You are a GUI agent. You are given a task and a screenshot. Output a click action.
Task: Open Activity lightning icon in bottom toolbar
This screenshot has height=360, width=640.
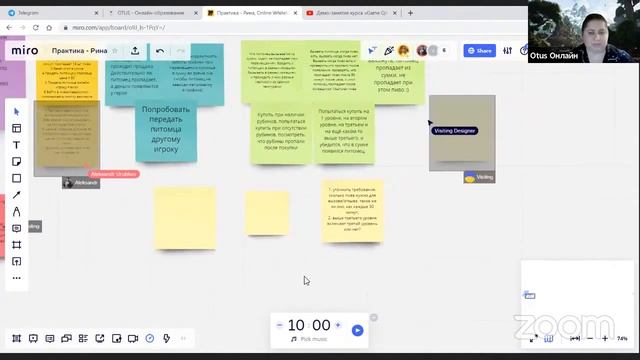tap(167, 338)
